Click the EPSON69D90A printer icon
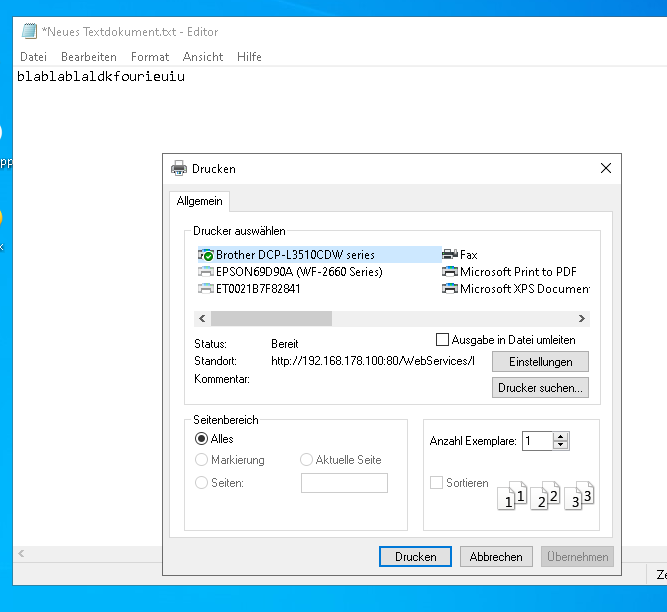This screenshot has width=667, height=612. [x=206, y=272]
